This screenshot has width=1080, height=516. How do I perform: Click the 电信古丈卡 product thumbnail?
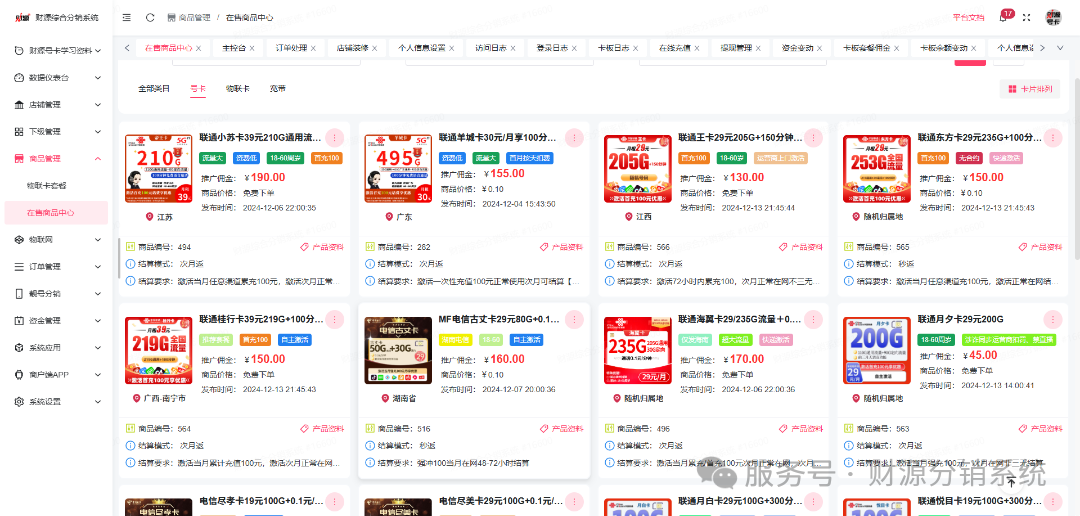tap(398, 351)
